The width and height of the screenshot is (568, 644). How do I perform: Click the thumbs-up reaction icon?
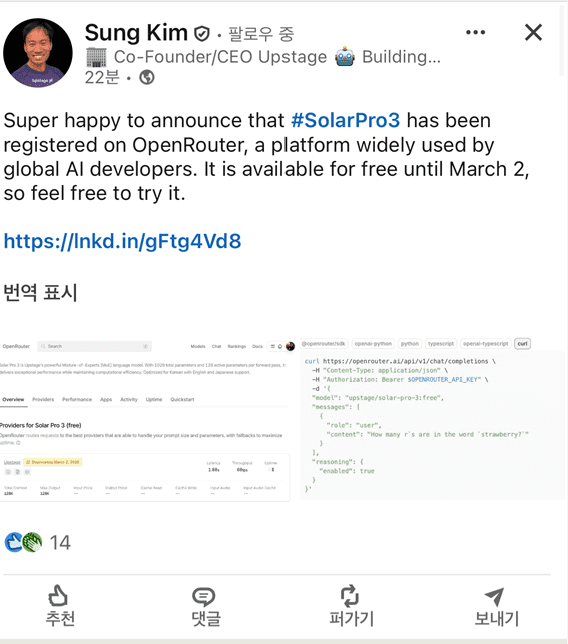pos(14,542)
